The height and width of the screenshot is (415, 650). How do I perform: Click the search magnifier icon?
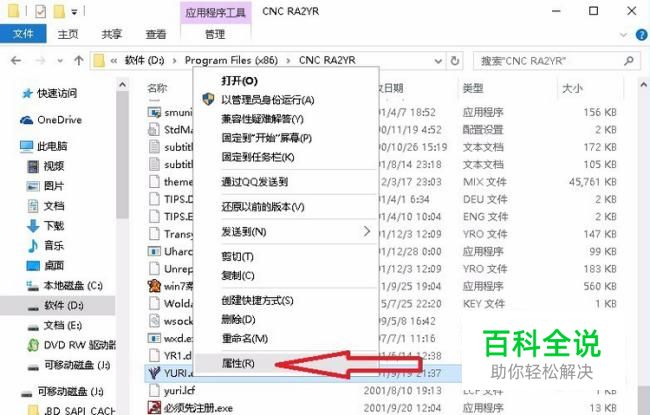point(629,61)
